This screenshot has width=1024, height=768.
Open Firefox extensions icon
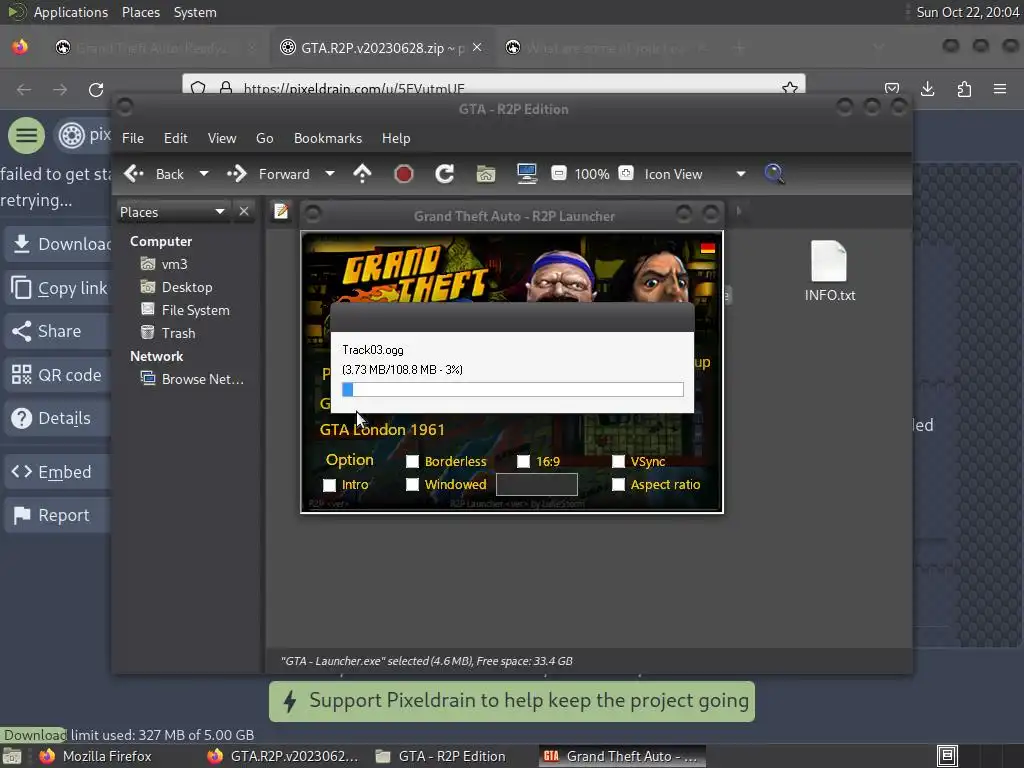point(964,89)
